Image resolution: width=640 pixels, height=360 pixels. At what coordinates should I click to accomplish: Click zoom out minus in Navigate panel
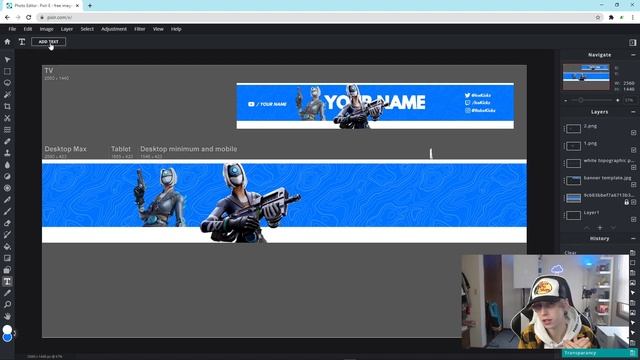click(566, 100)
